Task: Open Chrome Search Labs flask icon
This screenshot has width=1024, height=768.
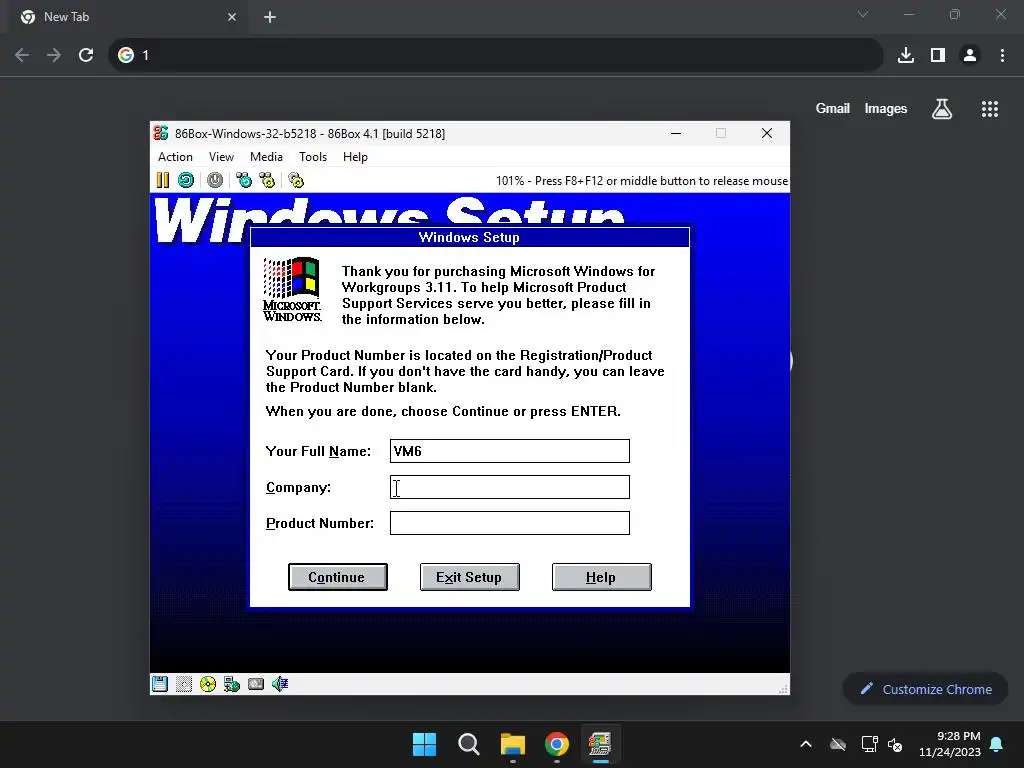Action: coord(942,109)
